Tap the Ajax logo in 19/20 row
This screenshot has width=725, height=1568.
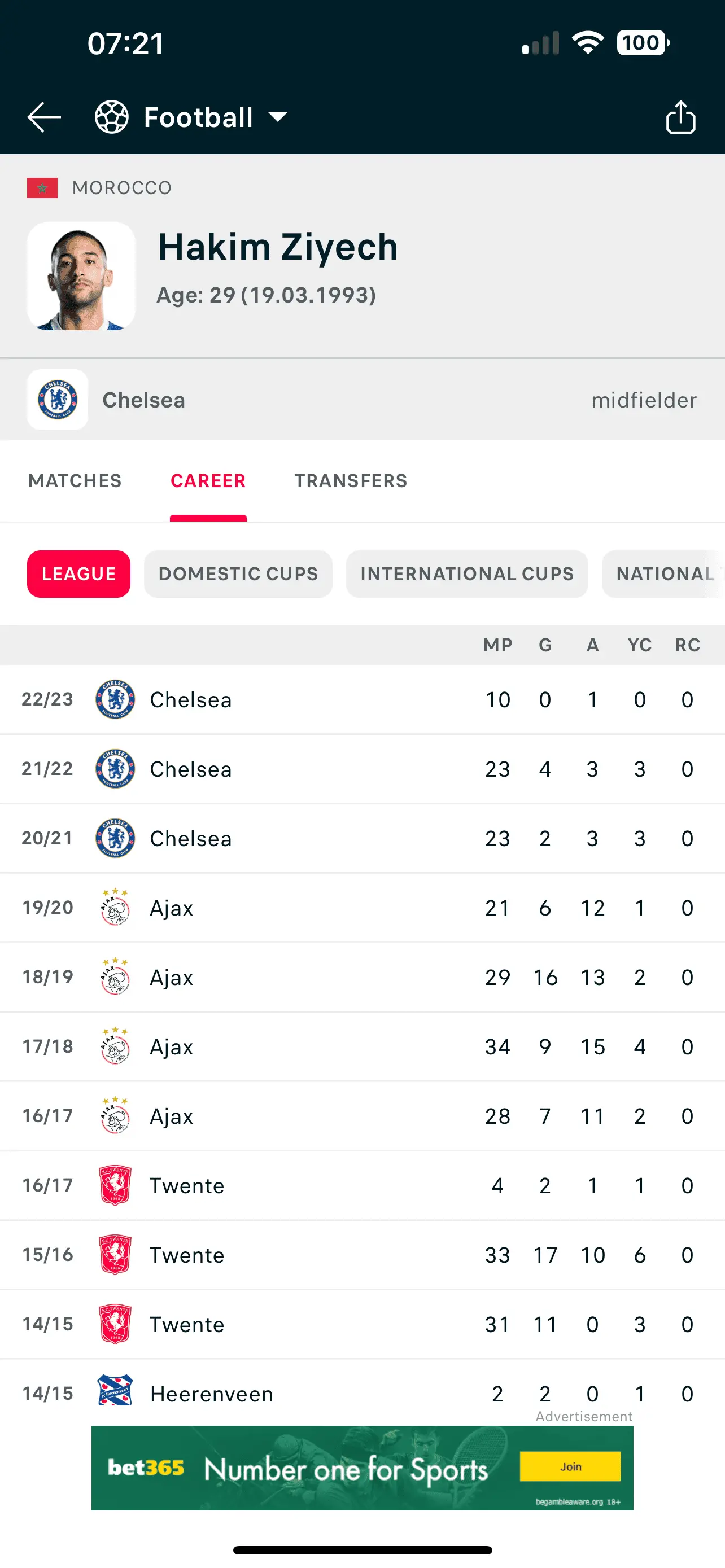pyautogui.click(x=115, y=908)
